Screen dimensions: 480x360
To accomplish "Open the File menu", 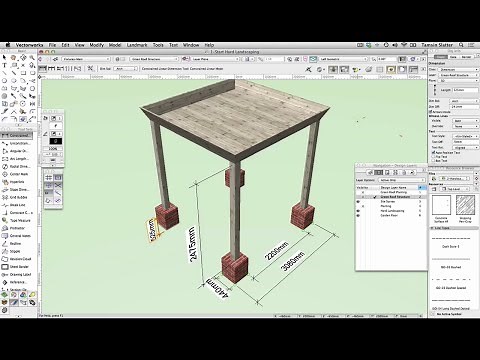I will [52, 45].
